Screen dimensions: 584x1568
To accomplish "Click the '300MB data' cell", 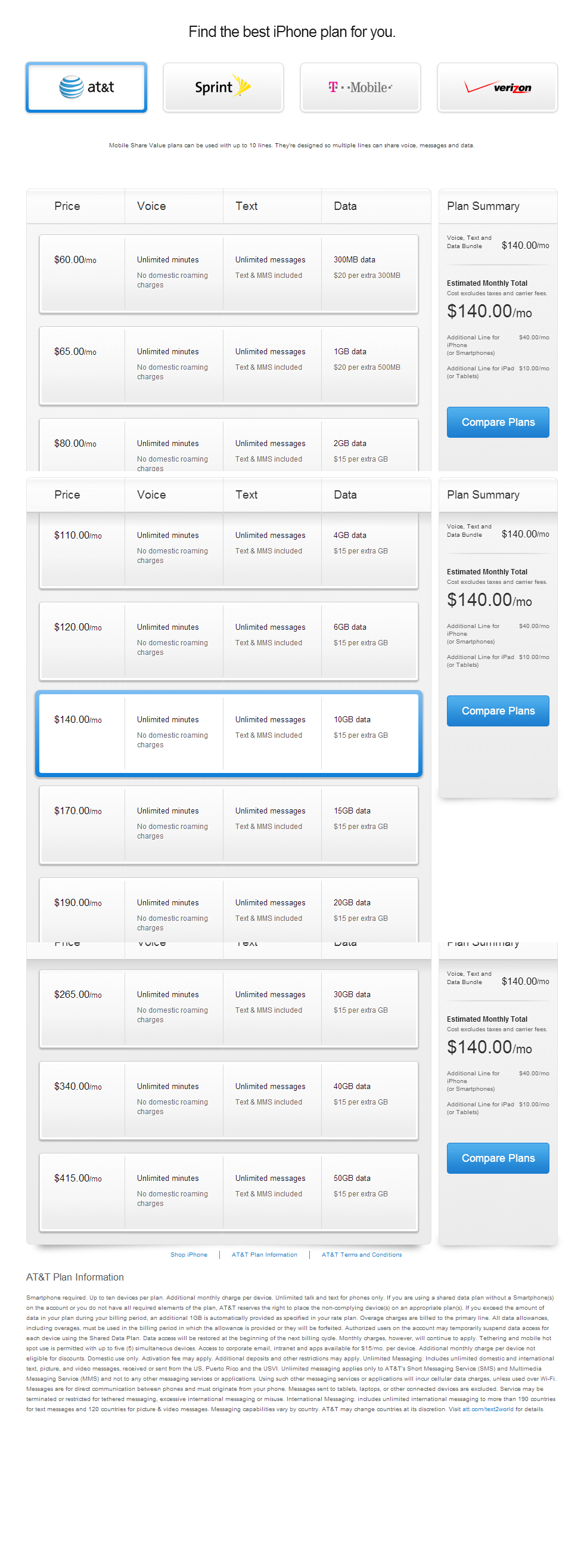I will coord(354,260).
